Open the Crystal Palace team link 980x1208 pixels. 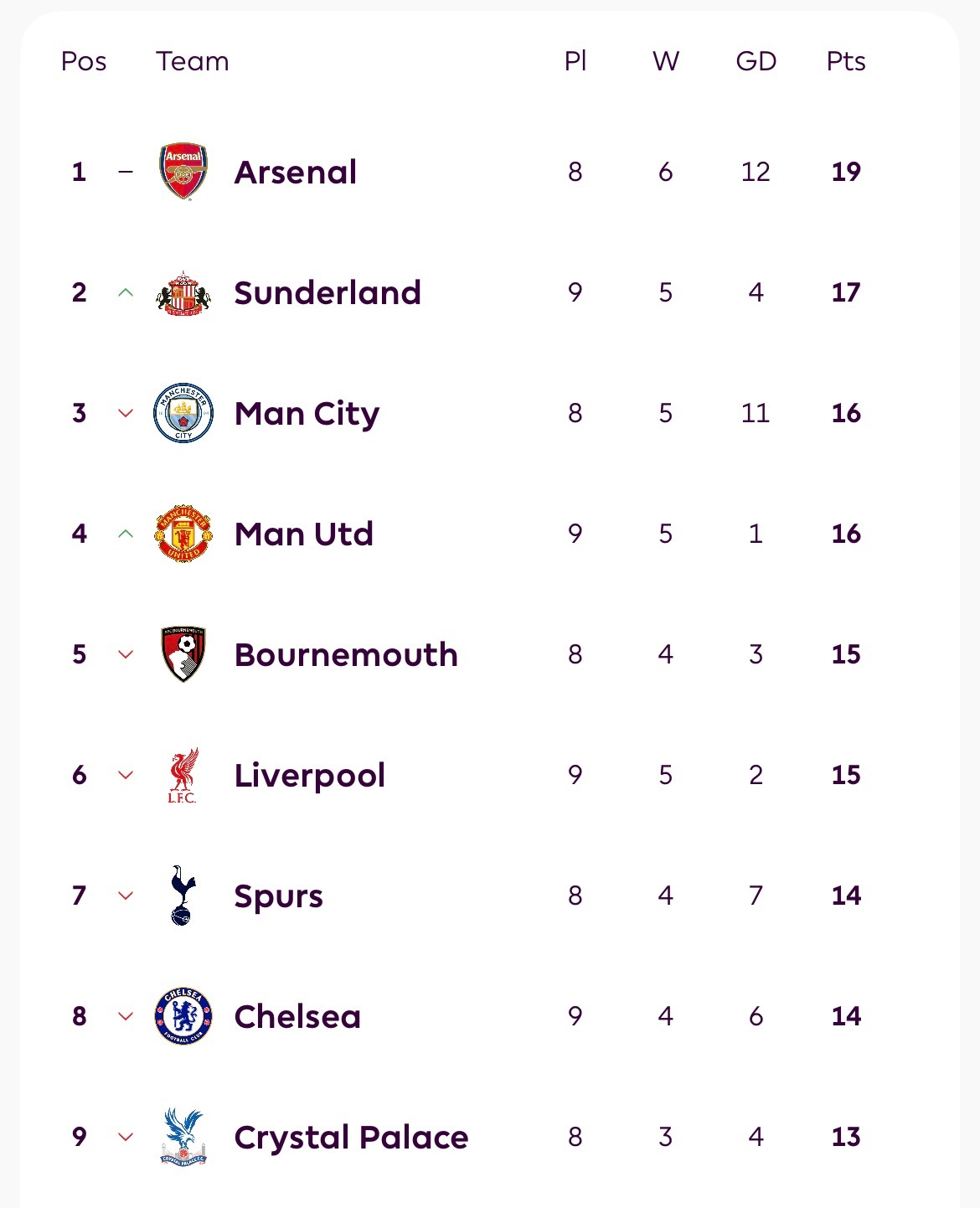351,1137
